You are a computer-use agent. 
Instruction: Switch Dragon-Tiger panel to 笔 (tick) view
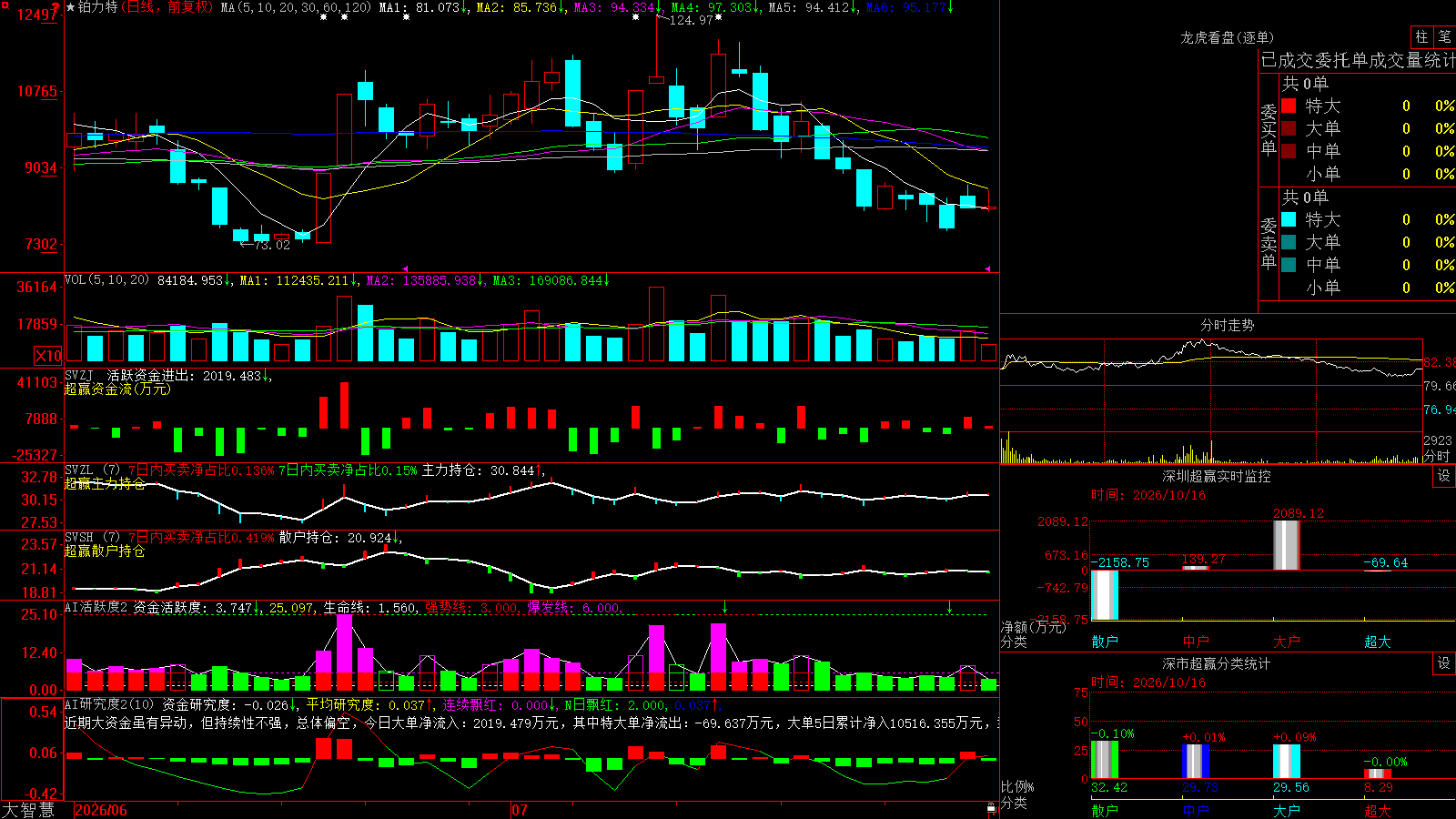pos(1445,36)
